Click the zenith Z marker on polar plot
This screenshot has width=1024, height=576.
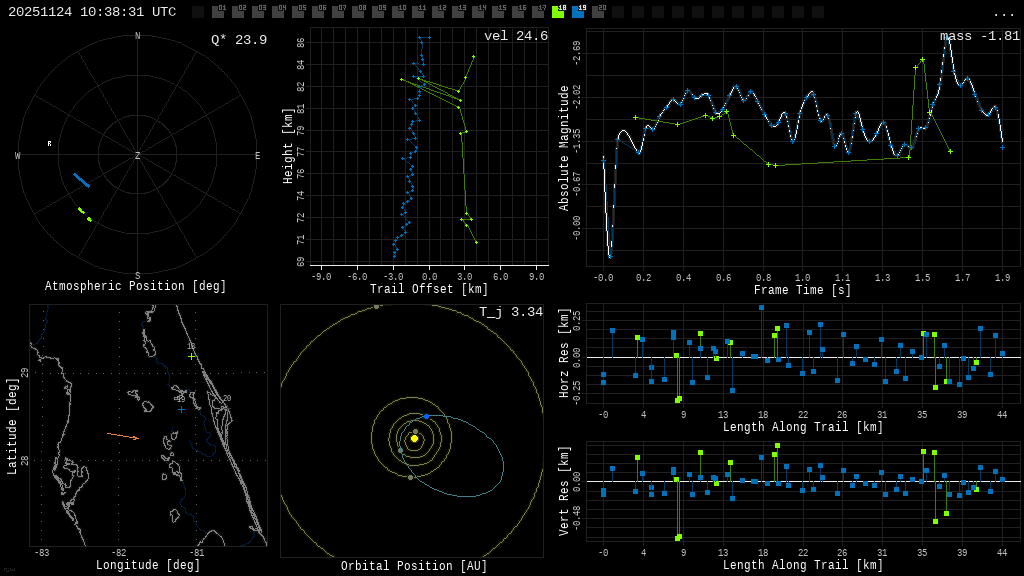tap(138, 156)
